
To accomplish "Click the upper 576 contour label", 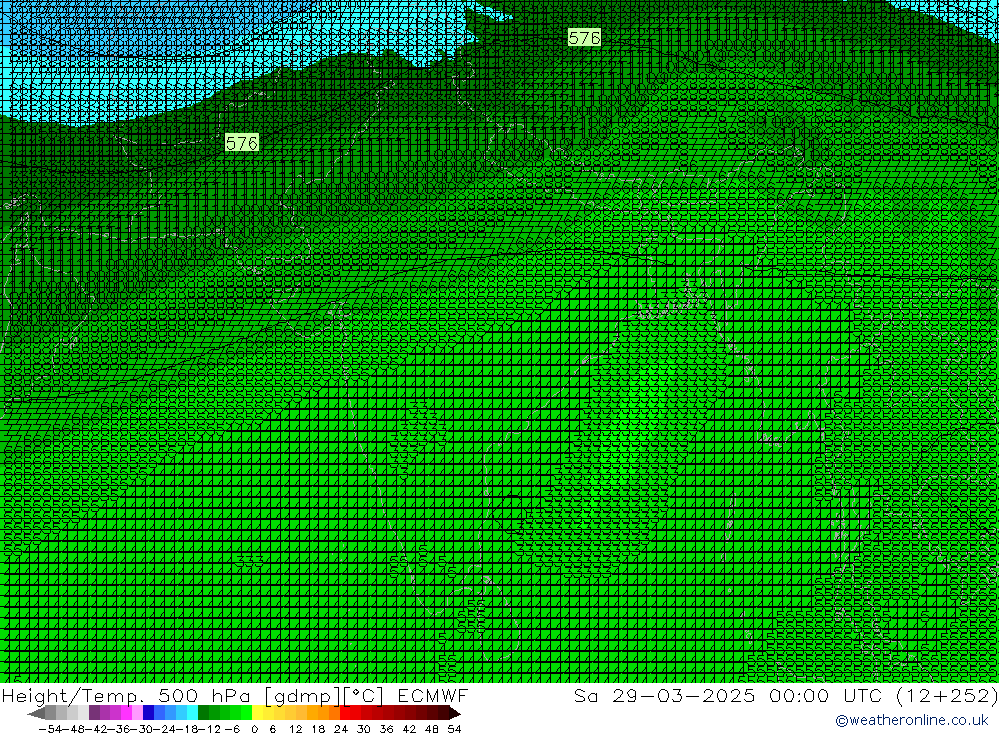I will (584, 38).
